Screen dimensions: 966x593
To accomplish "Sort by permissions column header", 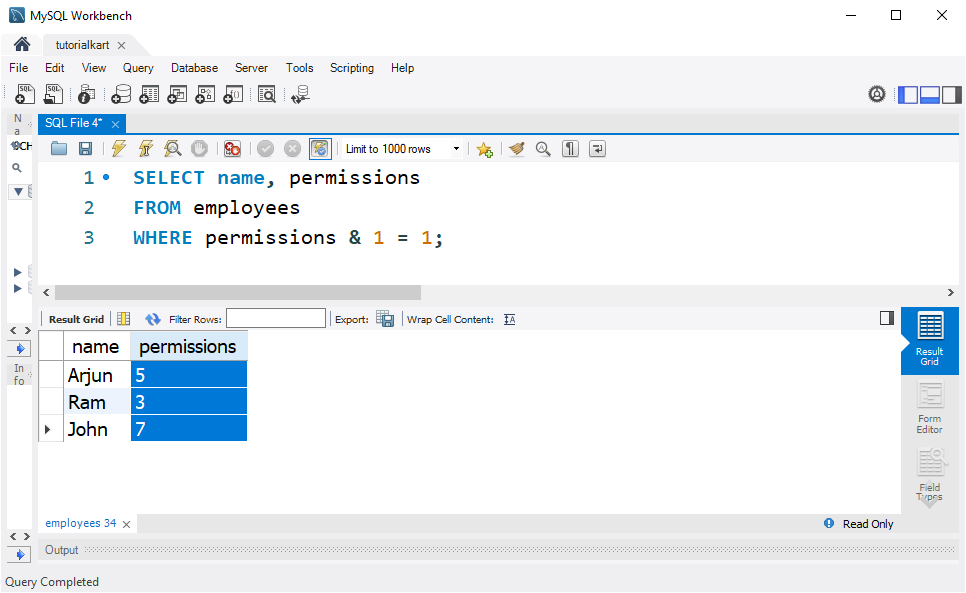I will 188,347.
